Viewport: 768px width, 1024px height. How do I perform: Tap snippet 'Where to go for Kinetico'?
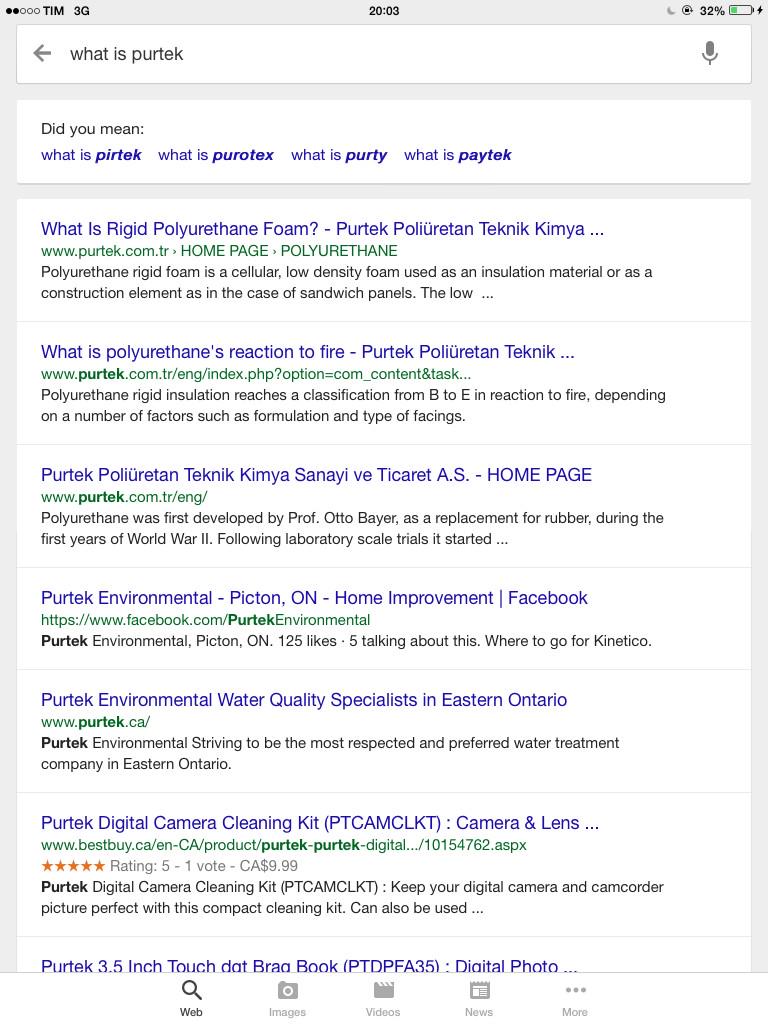pyautogui.click(x=346, y=641)
